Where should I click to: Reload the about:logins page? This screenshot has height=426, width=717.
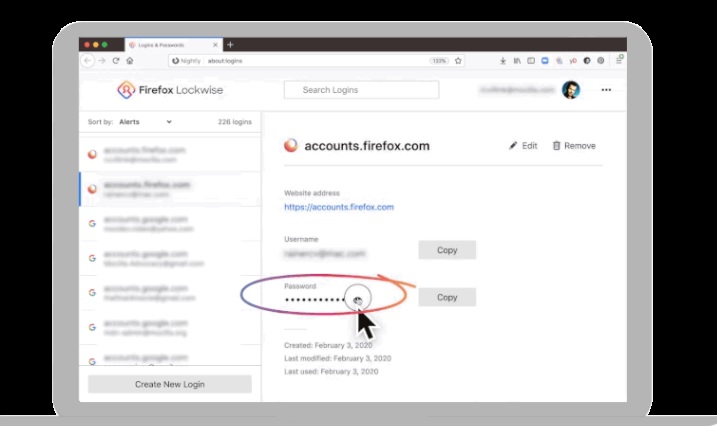116,60
